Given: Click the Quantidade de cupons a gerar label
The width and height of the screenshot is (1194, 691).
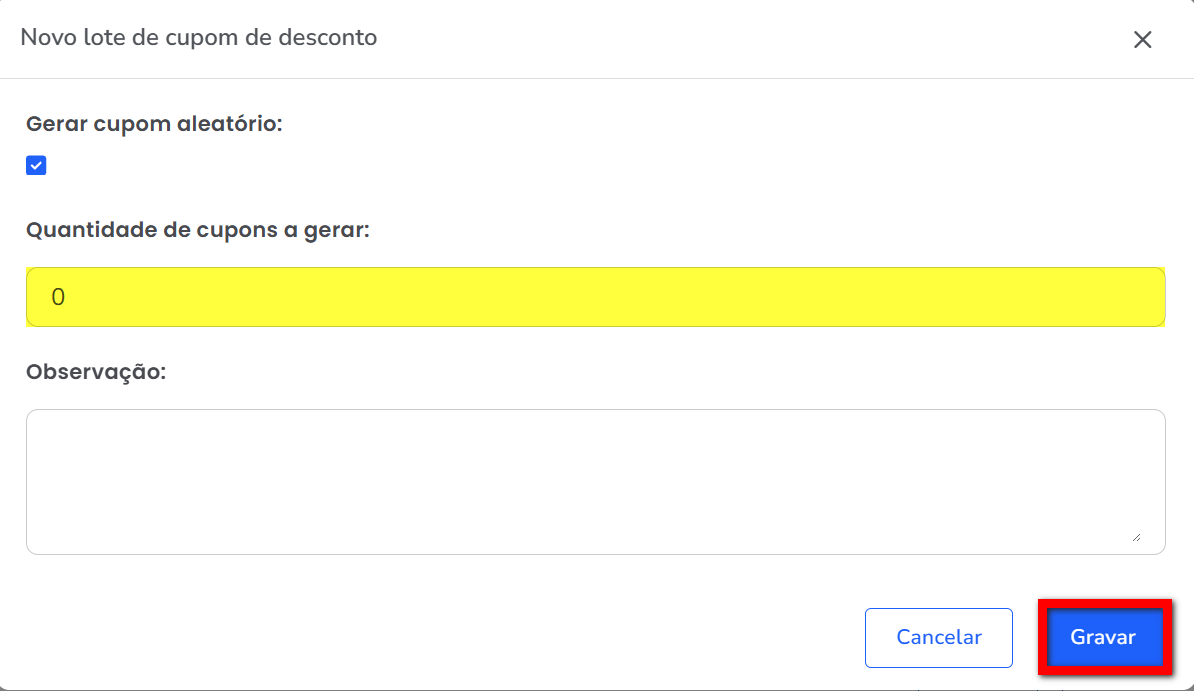Looking at the screenshot, I should 198,230.
